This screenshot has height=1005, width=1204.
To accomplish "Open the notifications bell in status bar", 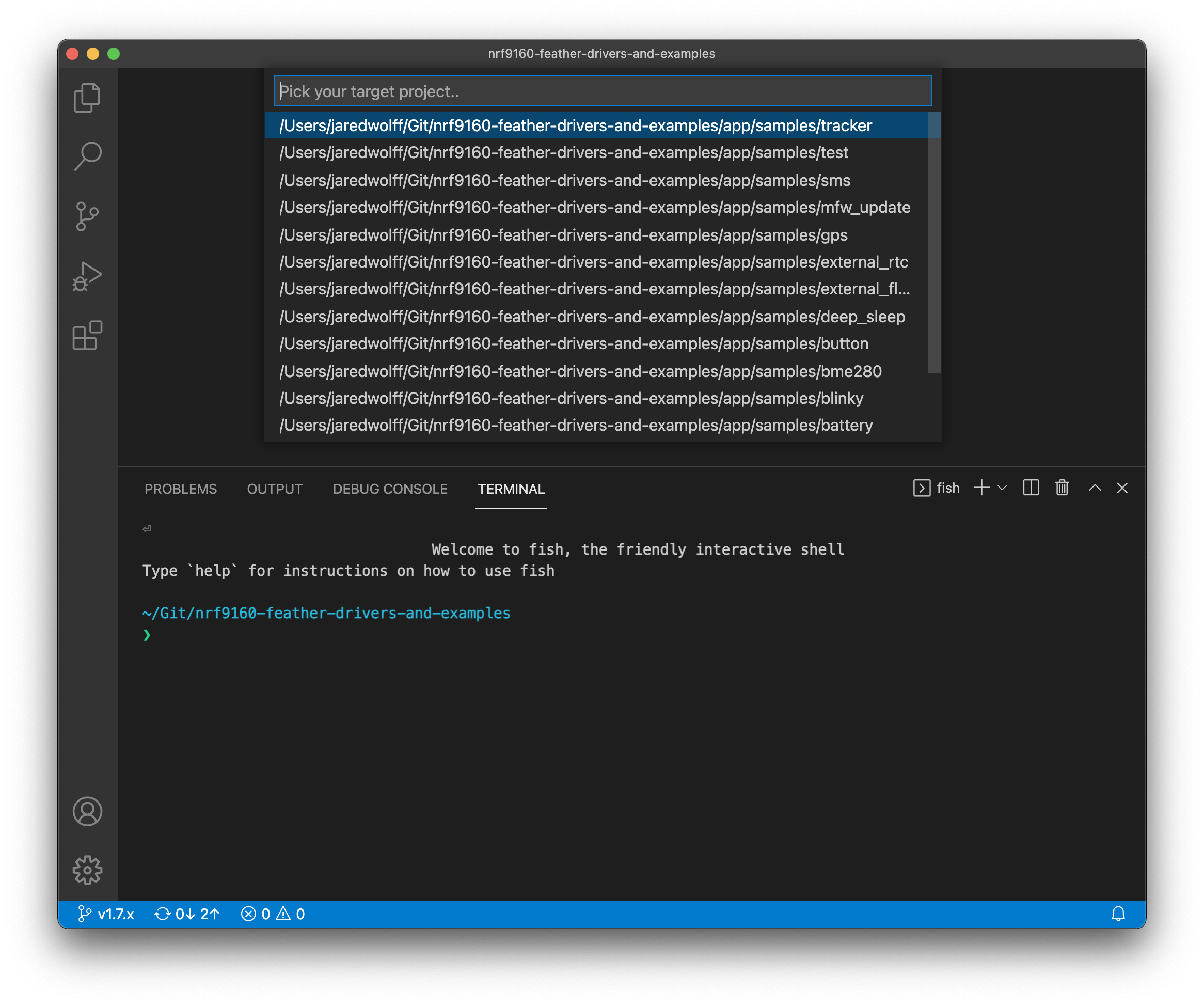I will click(1118, 914).
